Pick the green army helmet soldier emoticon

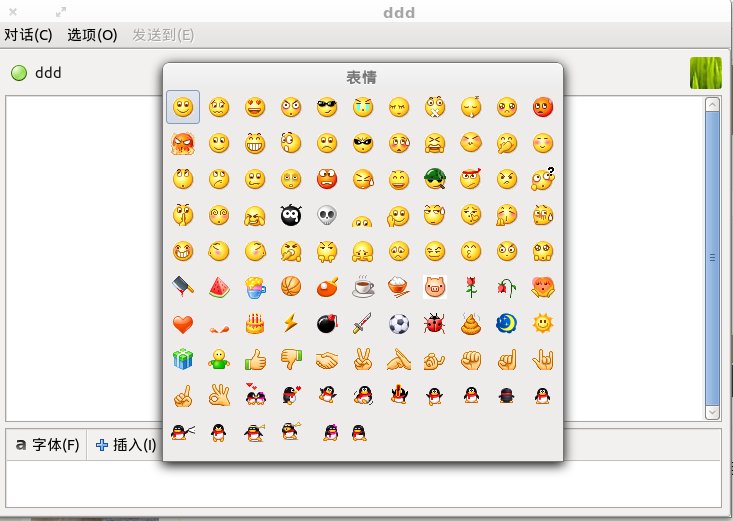[435, 179]
